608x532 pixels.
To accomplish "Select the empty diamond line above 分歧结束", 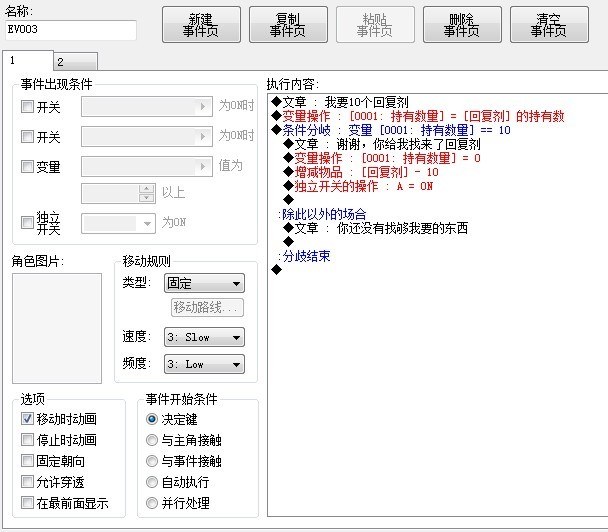I will pyautogui.click(x=288, y=242).
